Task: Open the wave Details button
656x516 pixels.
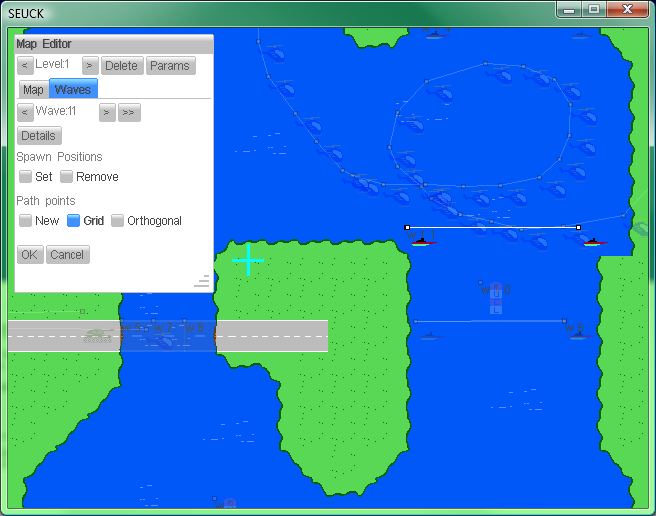Action: (x=39, y=136)
